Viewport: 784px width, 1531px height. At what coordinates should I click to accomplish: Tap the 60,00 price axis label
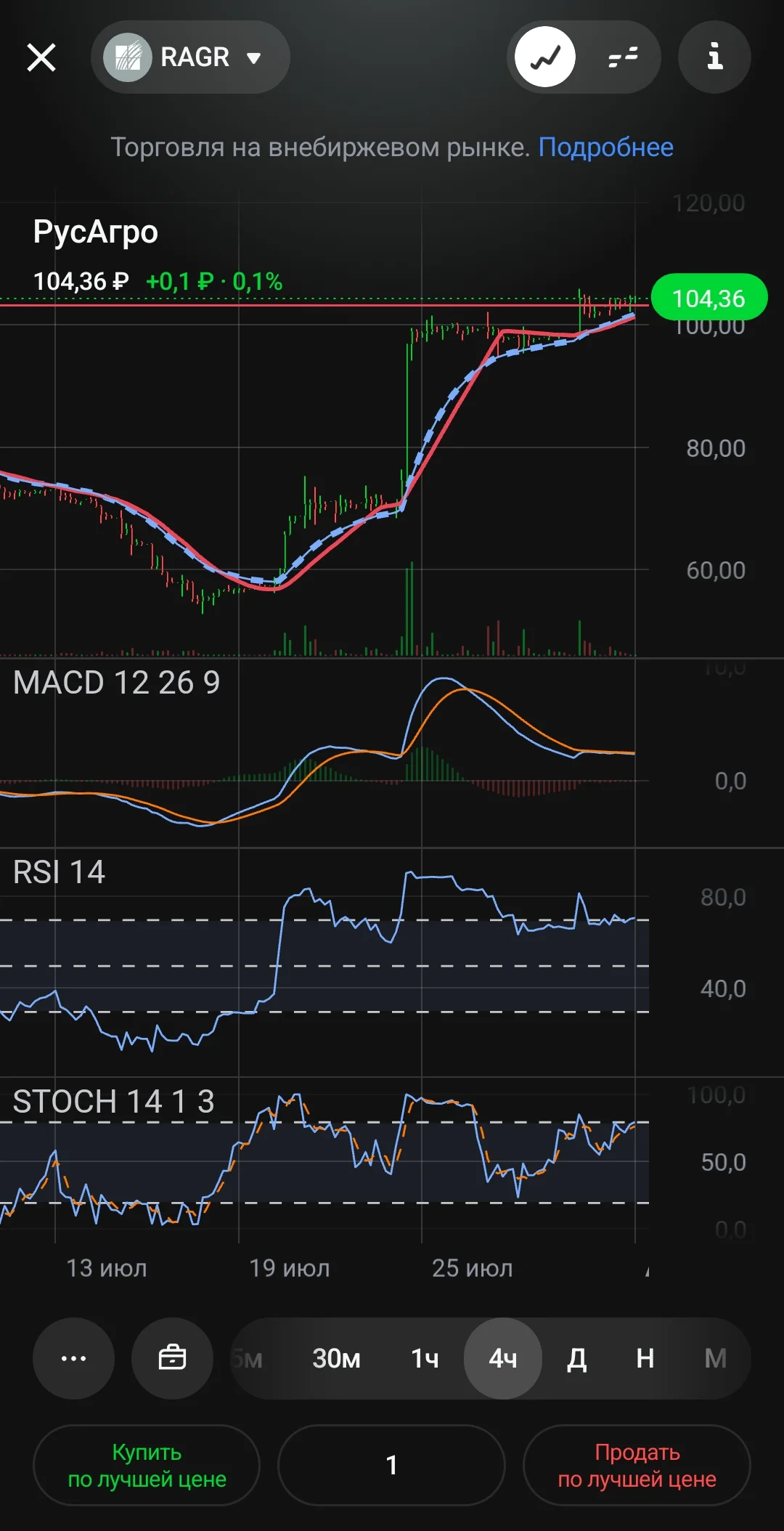pos(716,570)
